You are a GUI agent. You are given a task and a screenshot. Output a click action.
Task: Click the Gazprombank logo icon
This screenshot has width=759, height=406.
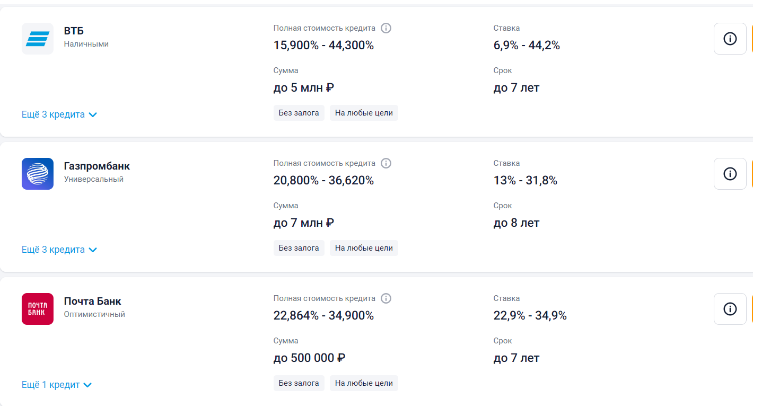click(38, 174)
